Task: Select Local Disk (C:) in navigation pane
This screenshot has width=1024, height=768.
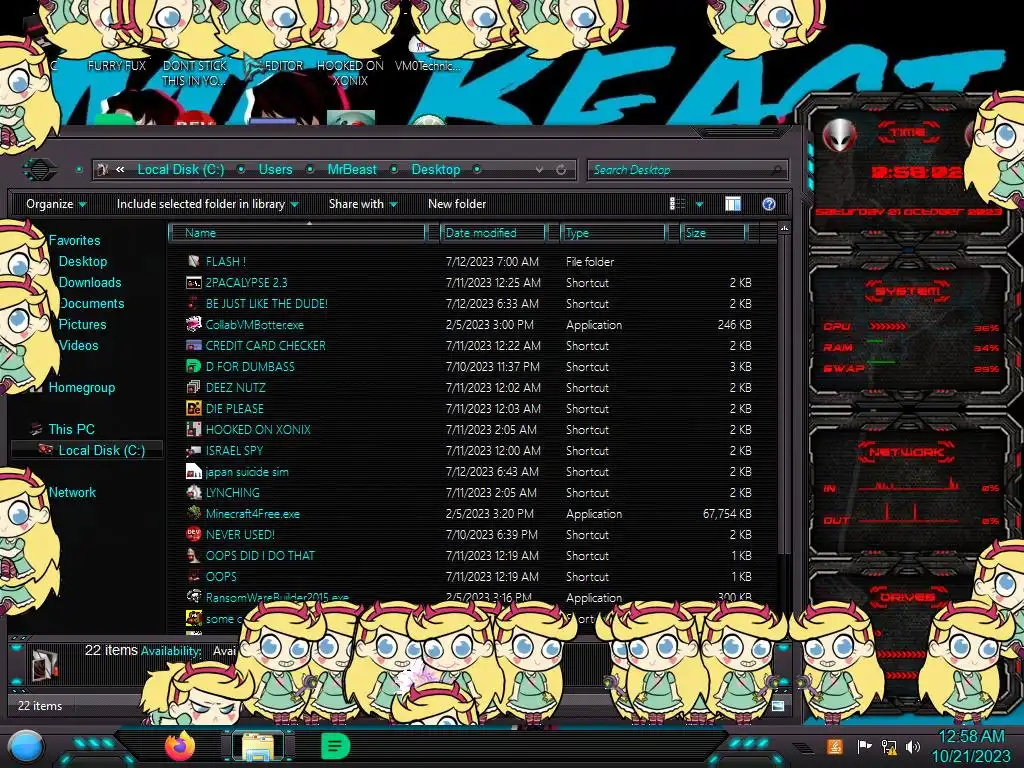Action: click(102, 450)
